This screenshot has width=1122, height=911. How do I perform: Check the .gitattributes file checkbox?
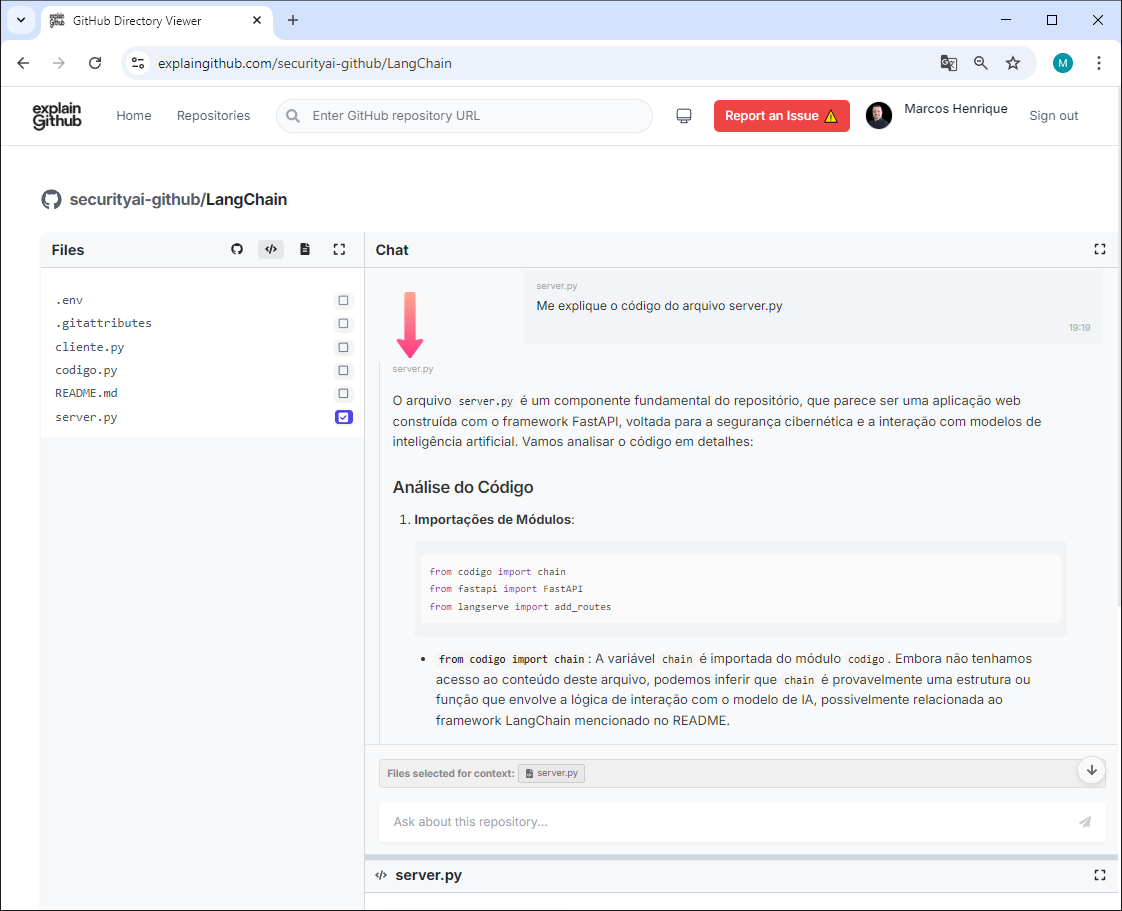click(343, 323)
